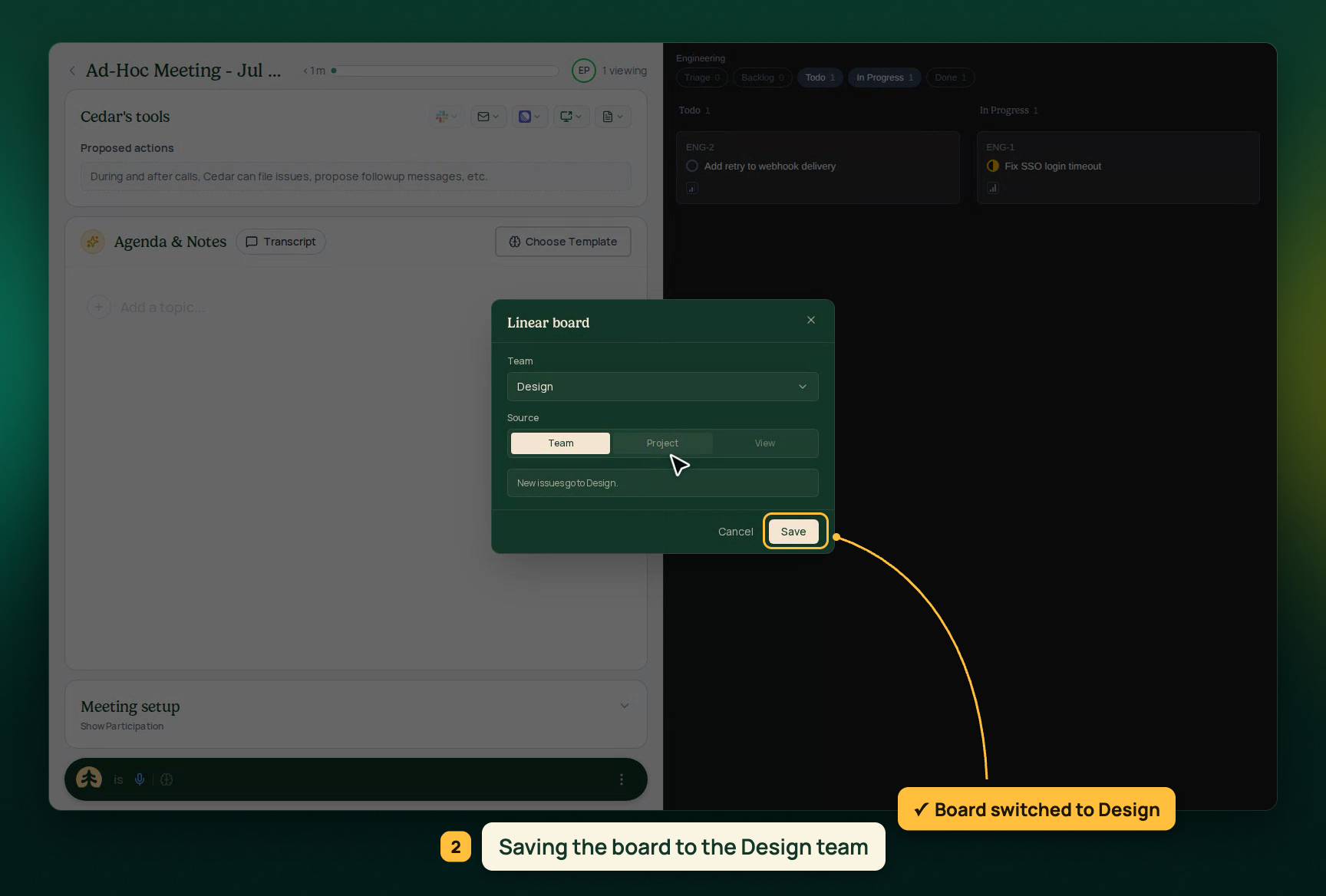The width and height of the screenshot is (1326, 896).
Task: Save the Linear board settings
Action: 793,532
